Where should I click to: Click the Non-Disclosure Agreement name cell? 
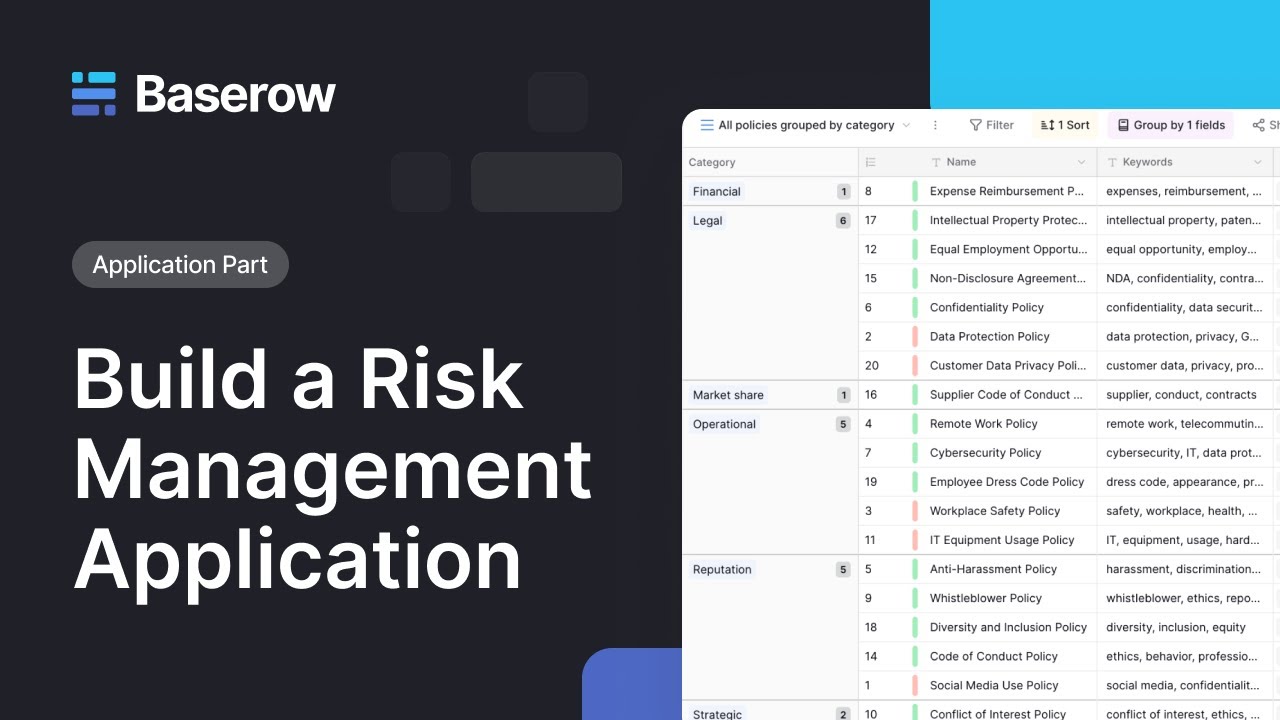point(1008,278)
